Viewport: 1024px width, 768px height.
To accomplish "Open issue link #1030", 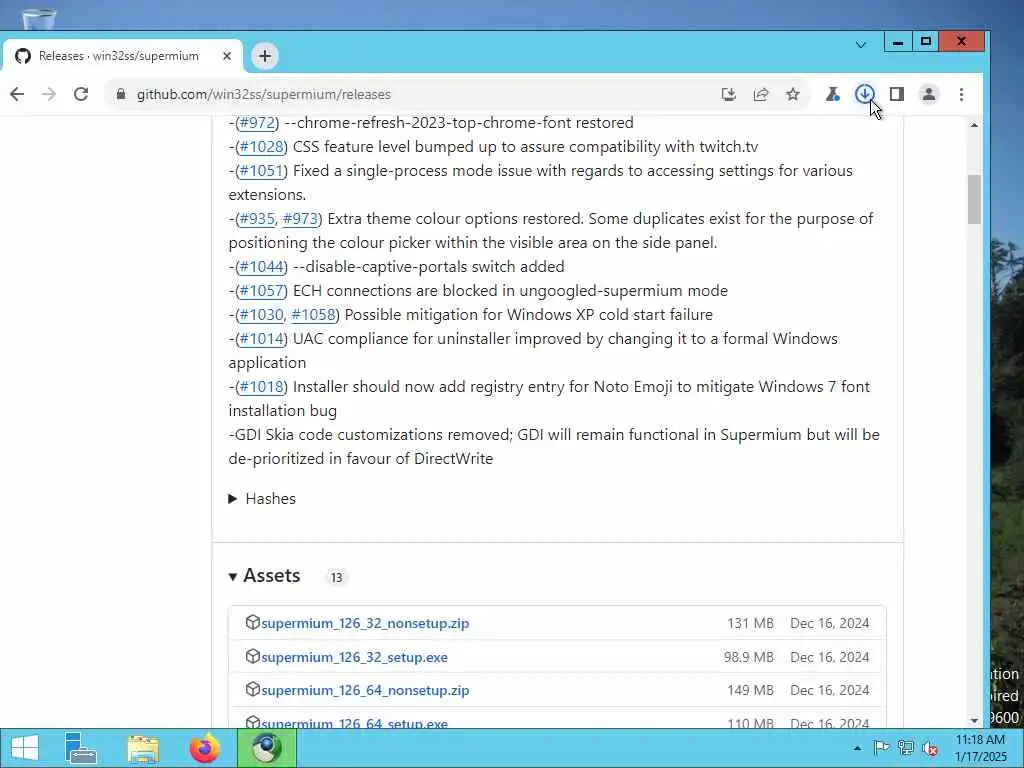I will pyautogui.click(x=261, y=315).
